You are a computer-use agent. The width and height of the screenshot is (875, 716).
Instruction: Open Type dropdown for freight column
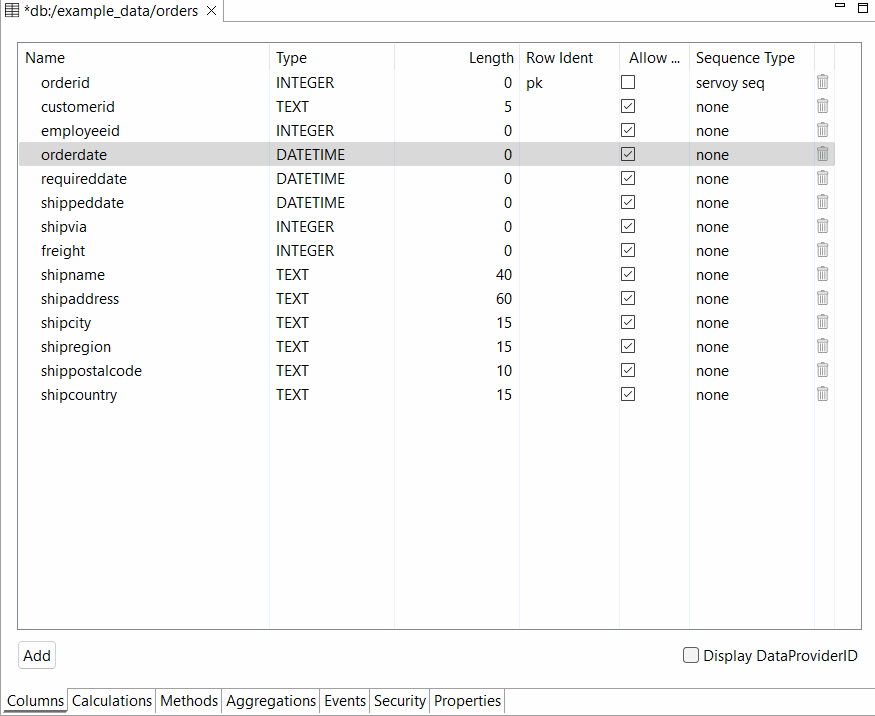(330, 251)
